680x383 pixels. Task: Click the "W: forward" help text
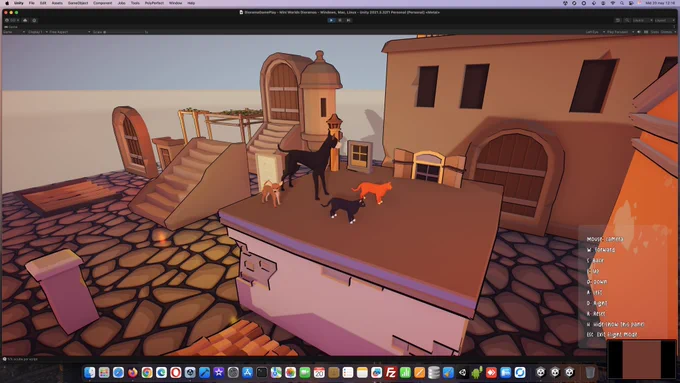pos(601,250)
